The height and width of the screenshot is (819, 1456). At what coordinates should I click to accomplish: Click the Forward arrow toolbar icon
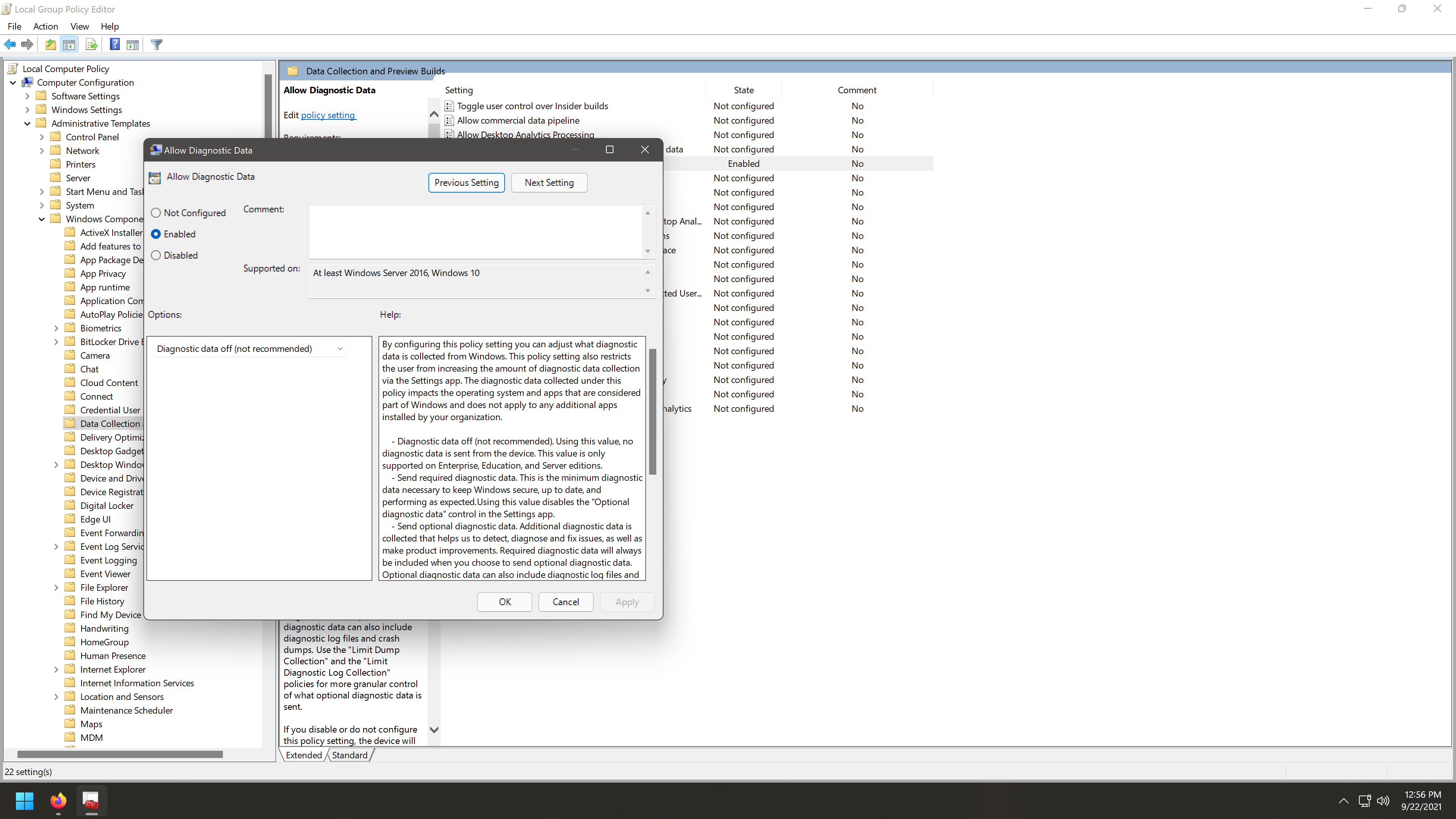pos(27,44)
